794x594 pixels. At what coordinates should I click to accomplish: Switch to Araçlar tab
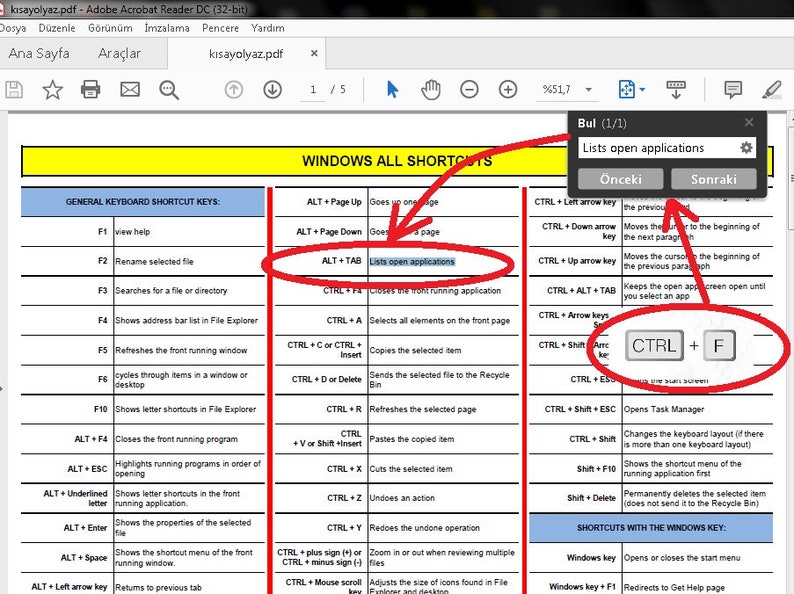point(120,53)
